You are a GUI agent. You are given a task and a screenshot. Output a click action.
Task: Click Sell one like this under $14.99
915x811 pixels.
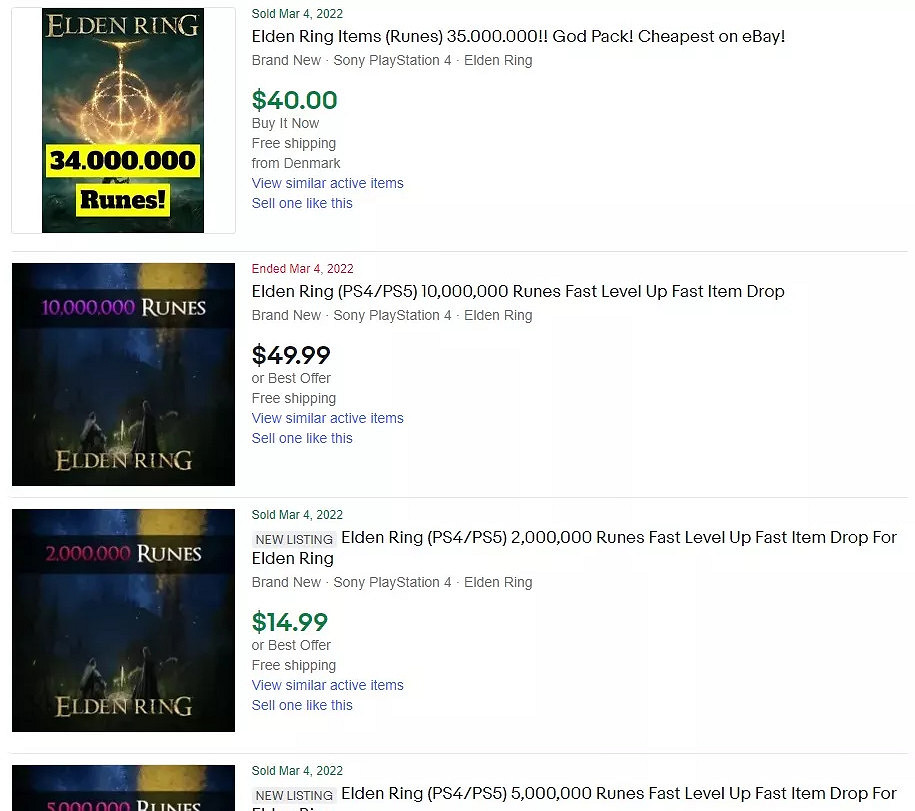tap(302, 705)
